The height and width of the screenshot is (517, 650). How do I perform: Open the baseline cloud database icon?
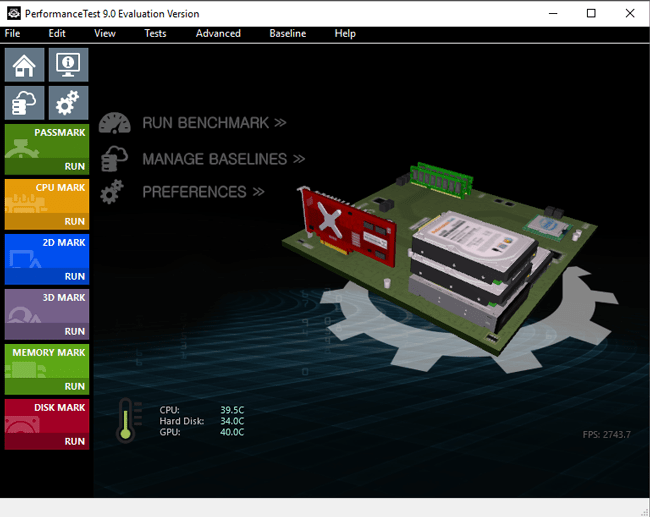pos(24,103)
